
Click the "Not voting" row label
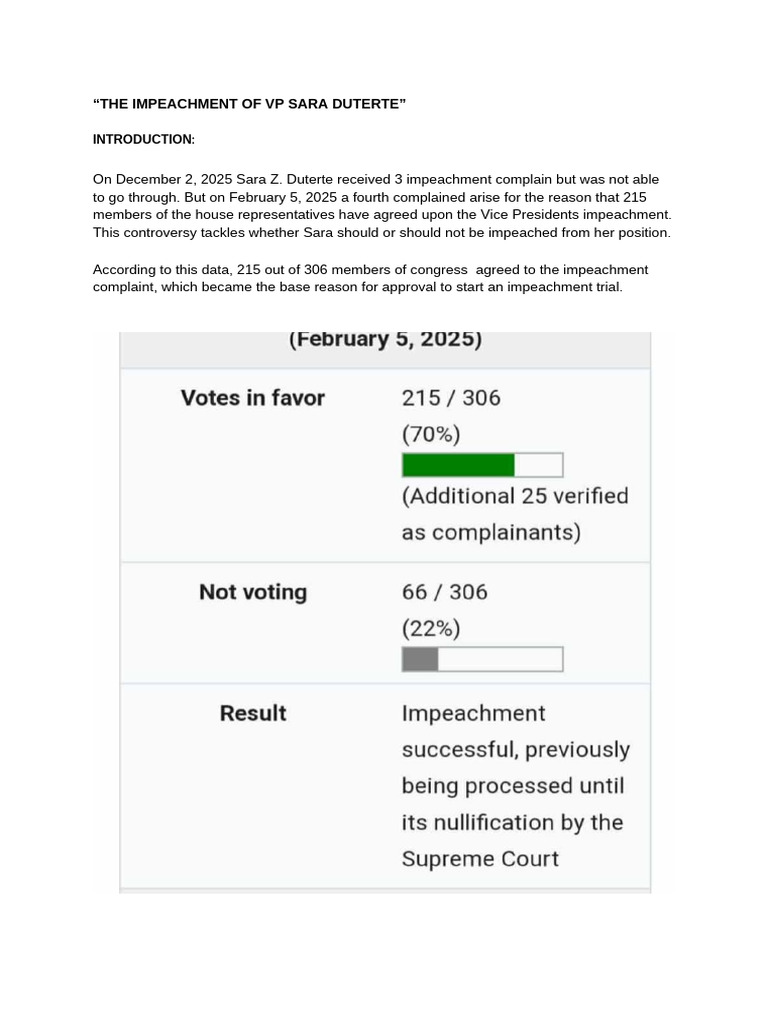click(253, 592)
